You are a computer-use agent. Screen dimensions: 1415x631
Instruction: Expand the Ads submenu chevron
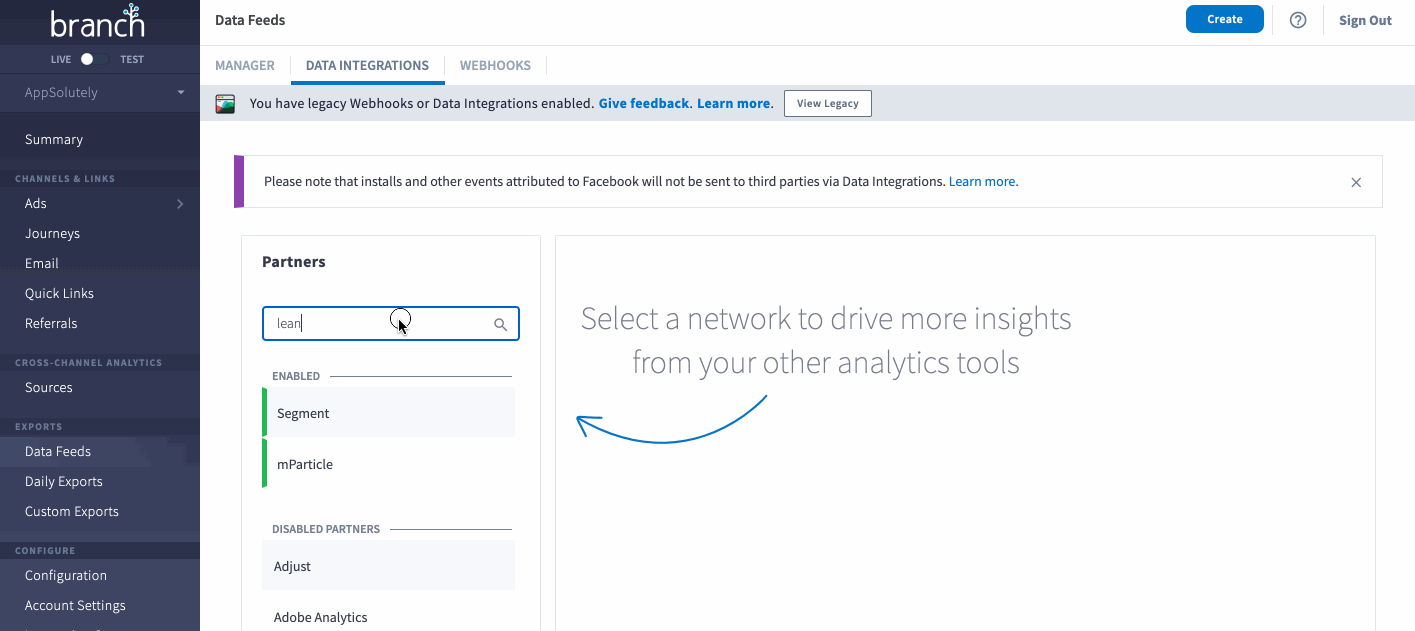[x=180, y=204]
